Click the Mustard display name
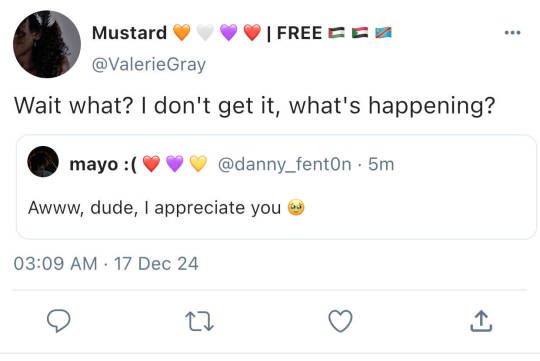 click(129, 33)
